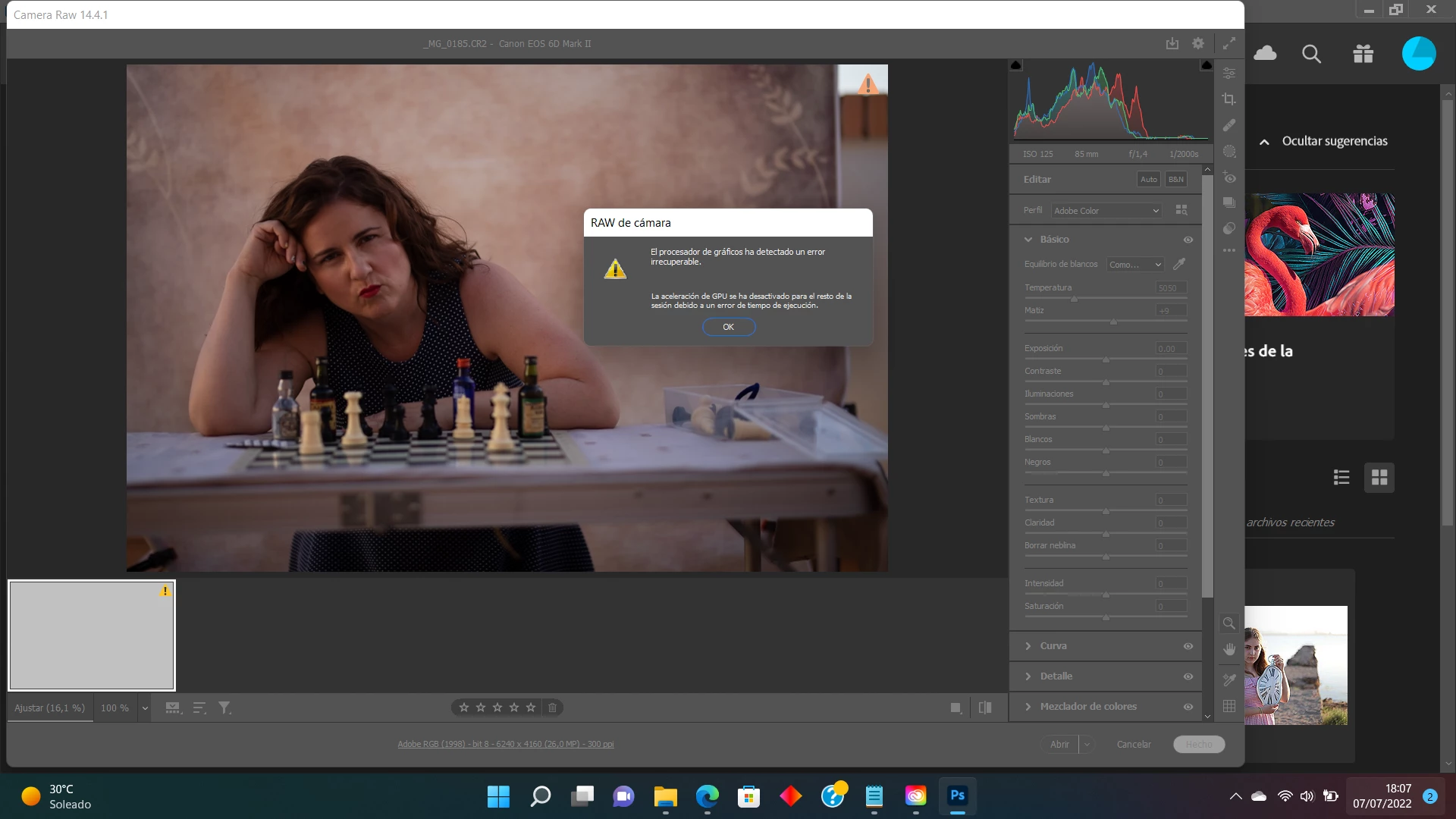Select the Crop tool in sidebar
1456x819 pixels.
1229,99
